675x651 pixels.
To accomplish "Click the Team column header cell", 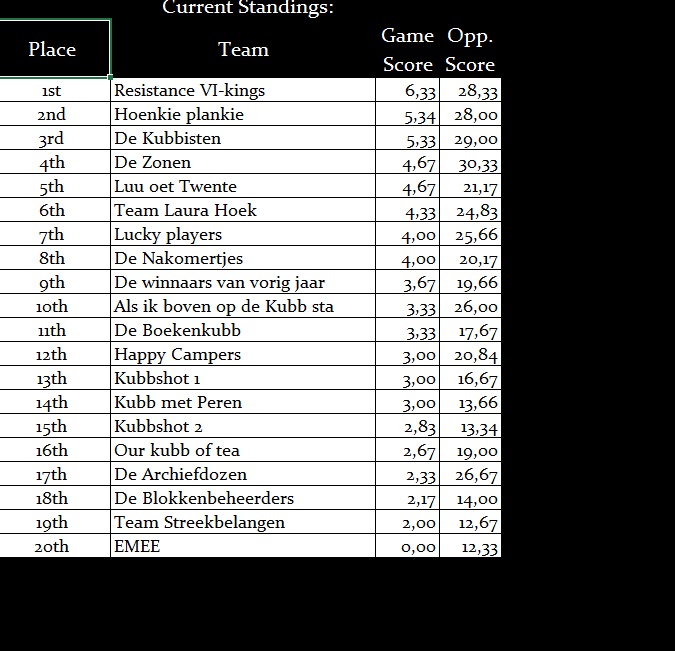I will [x=243, y=49].
